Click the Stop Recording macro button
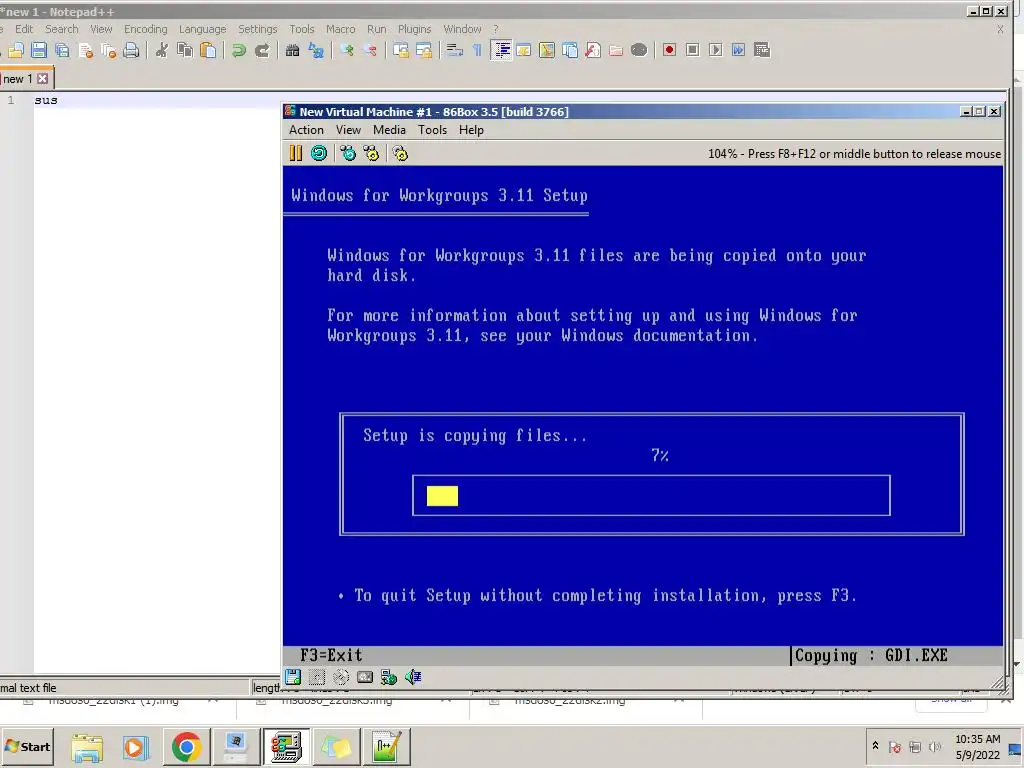The image size is (1024, 768). [693, 50]
